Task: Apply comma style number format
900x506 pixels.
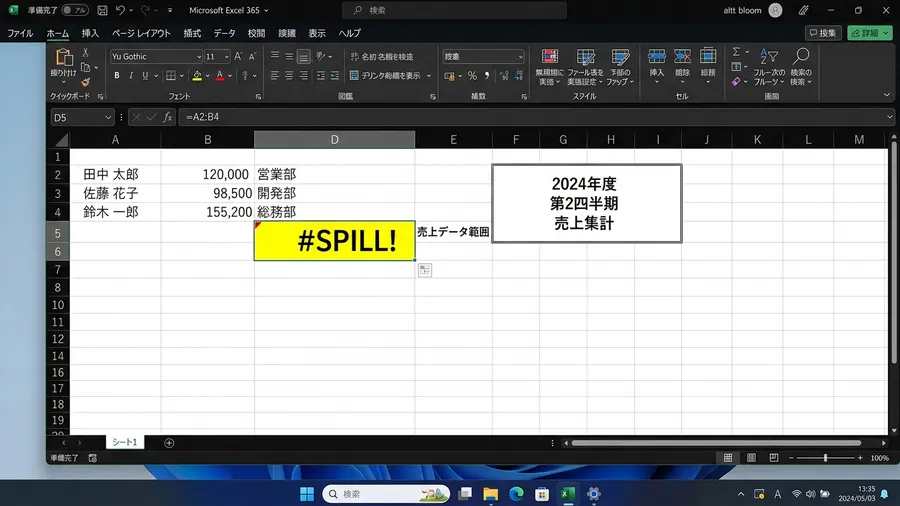Action: (487, 76)
